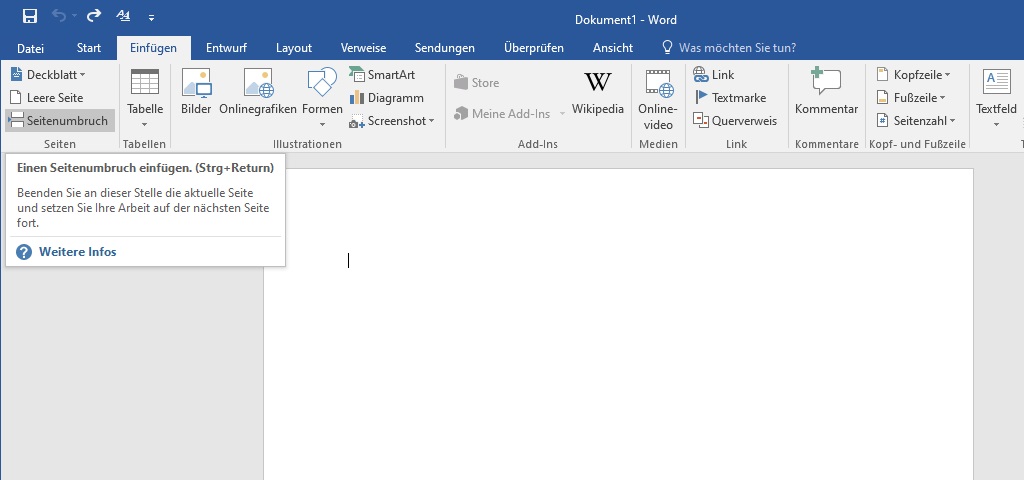Expand the Kopfzeile dropdown
Viewport: 1024px width, 480px height.
coord(914,75)
